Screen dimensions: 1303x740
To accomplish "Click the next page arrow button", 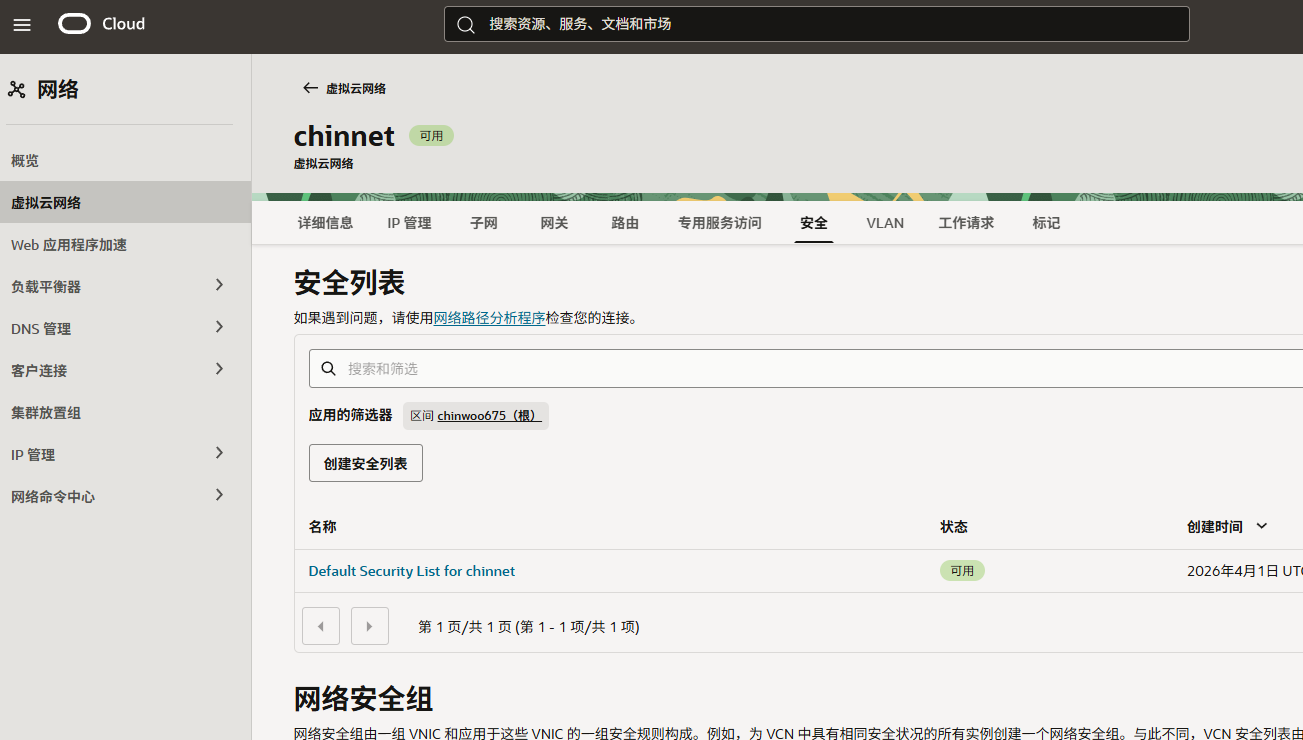I will (x=370, y=626).
